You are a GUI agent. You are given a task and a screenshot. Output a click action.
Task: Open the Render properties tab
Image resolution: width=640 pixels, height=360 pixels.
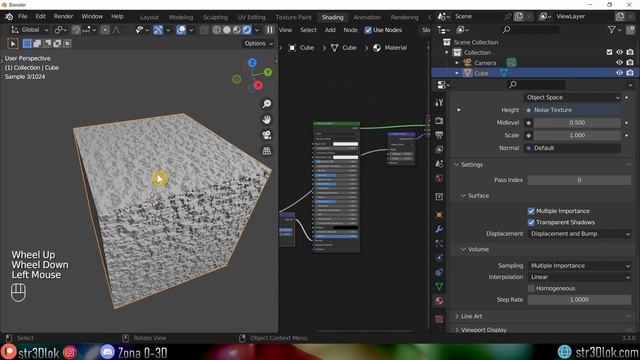point(439,121)
